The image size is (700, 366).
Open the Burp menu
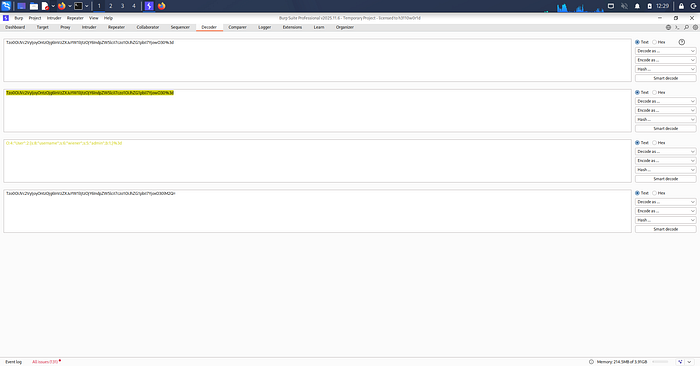tap(19, 18)
